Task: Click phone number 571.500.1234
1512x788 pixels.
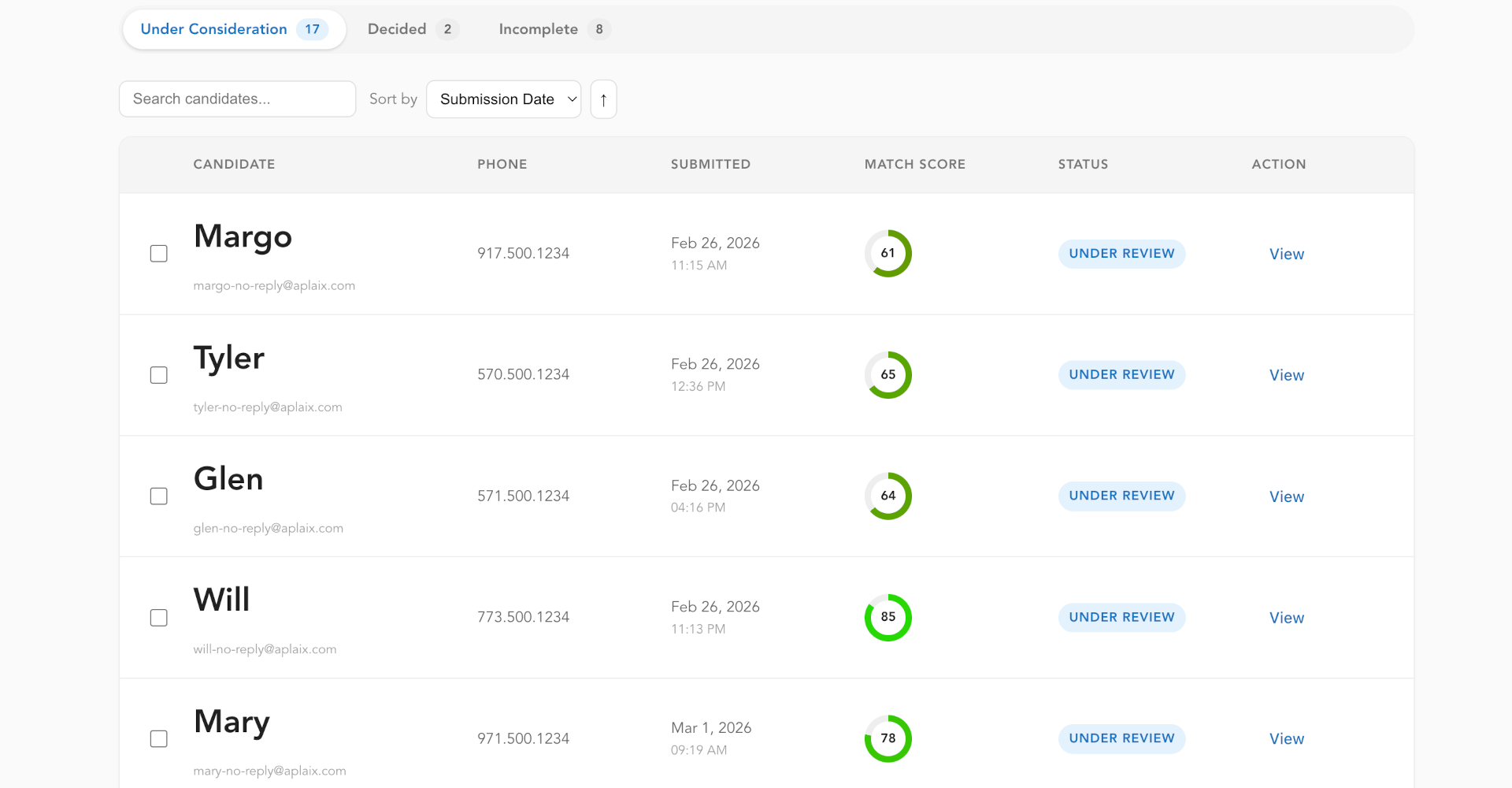Action: (x=523, y=496)
